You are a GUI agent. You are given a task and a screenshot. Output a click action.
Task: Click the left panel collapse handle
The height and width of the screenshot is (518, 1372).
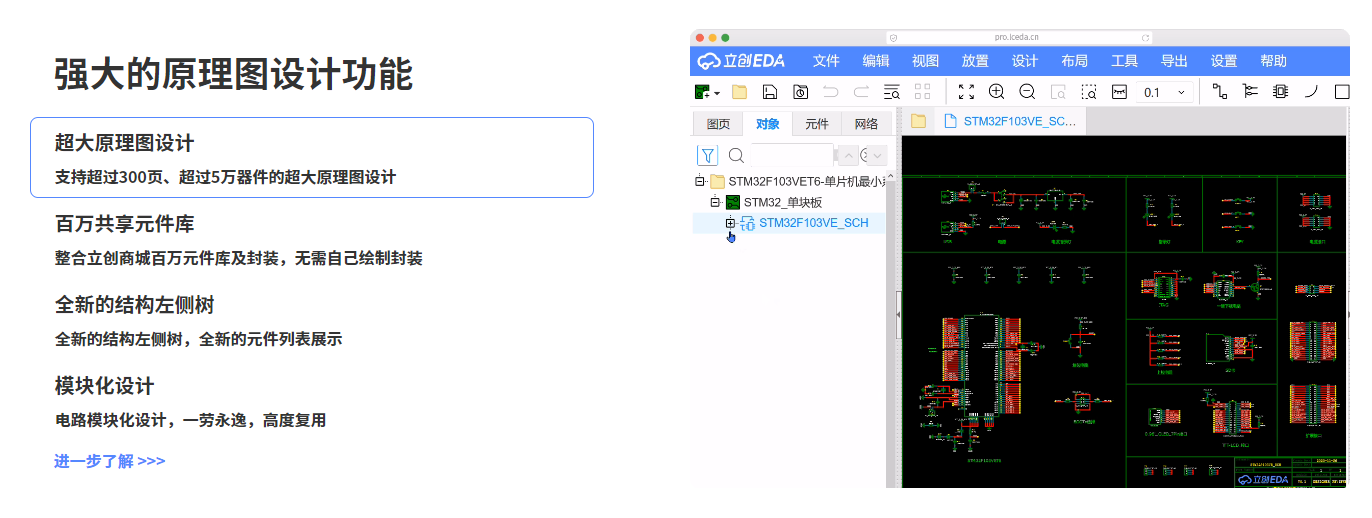pyautogui.click(x=897, y=314)
